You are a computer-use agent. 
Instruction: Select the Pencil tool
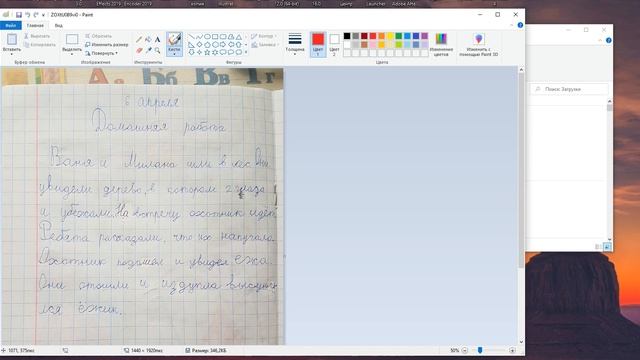[139, 40]
